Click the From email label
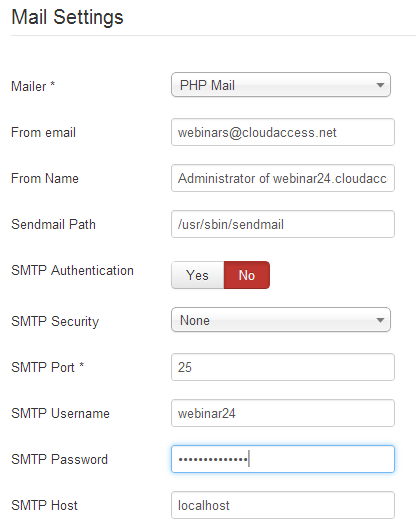Viewport: 416px width, 531px height. click(x=43, y=132)
